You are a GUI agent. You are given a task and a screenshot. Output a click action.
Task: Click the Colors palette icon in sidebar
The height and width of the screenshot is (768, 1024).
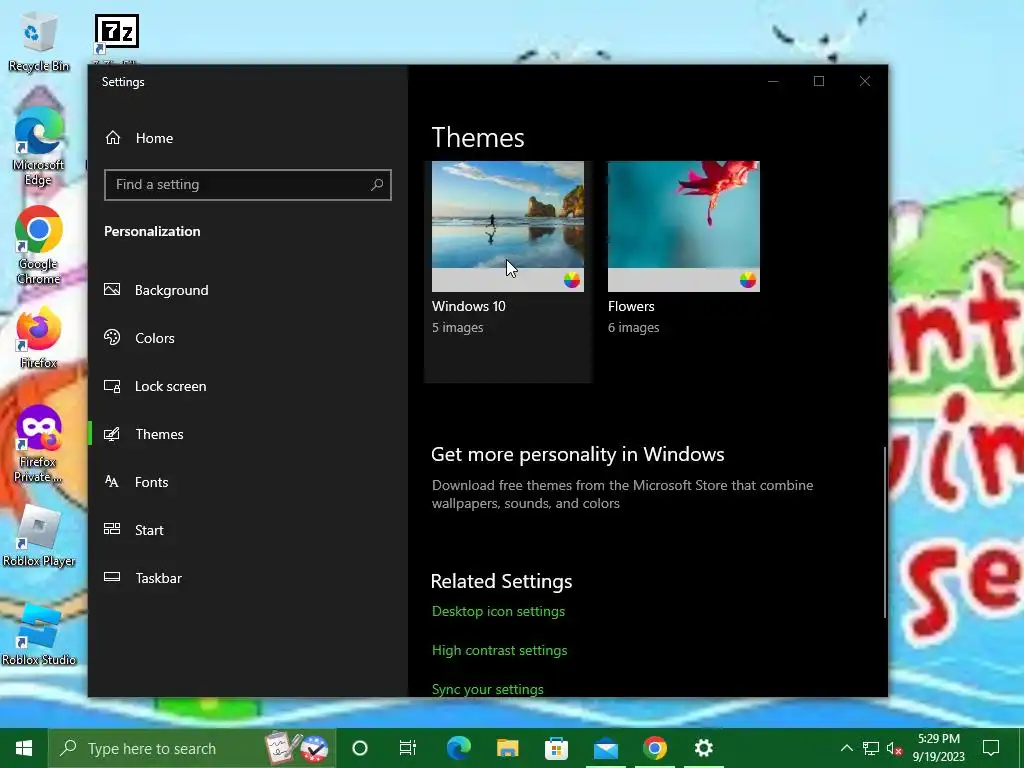112,337
